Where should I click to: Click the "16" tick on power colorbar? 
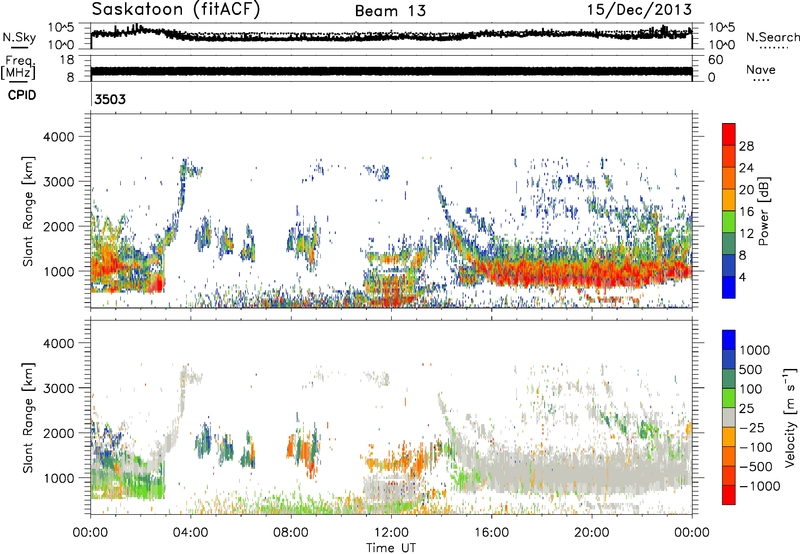pos(746,212)
